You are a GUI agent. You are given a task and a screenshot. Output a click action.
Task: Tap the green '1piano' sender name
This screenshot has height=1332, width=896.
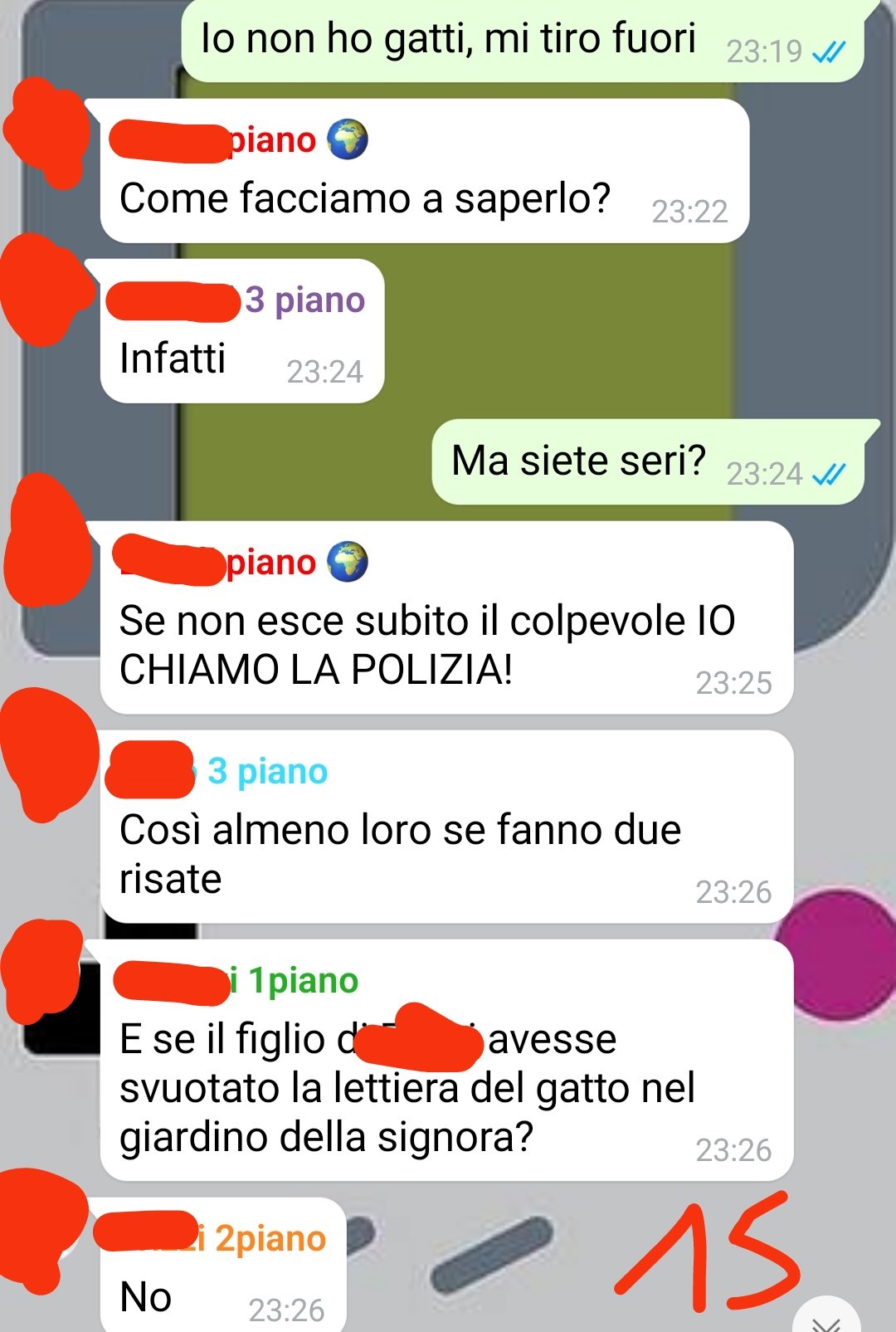pos(304,980)
